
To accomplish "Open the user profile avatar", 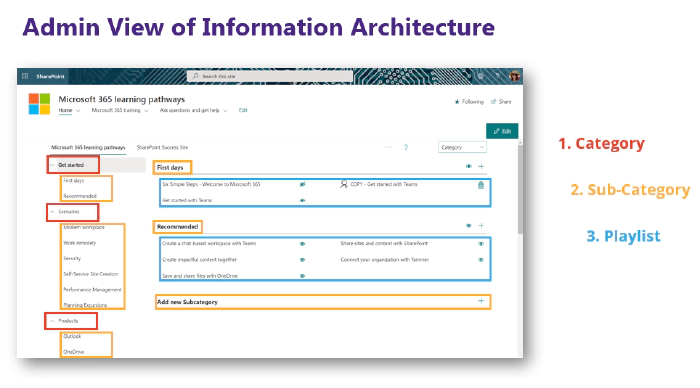I will tap(515, 76).
